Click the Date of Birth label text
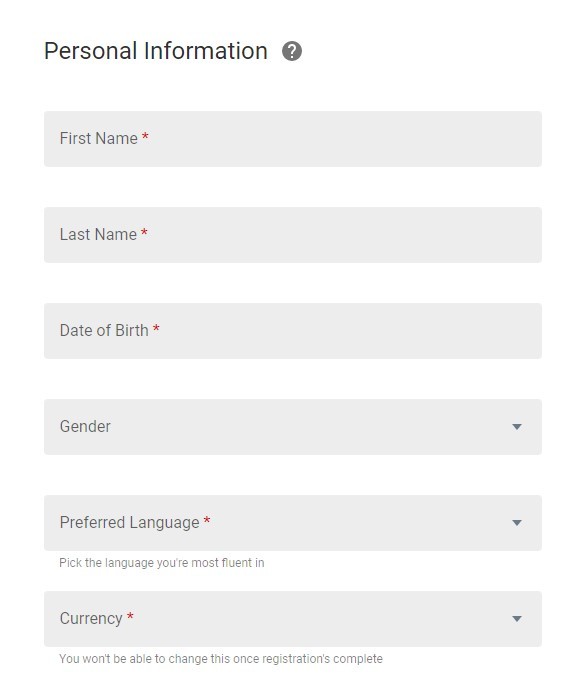This screenshot has width=582, height=683. click(x=104, y=331)
